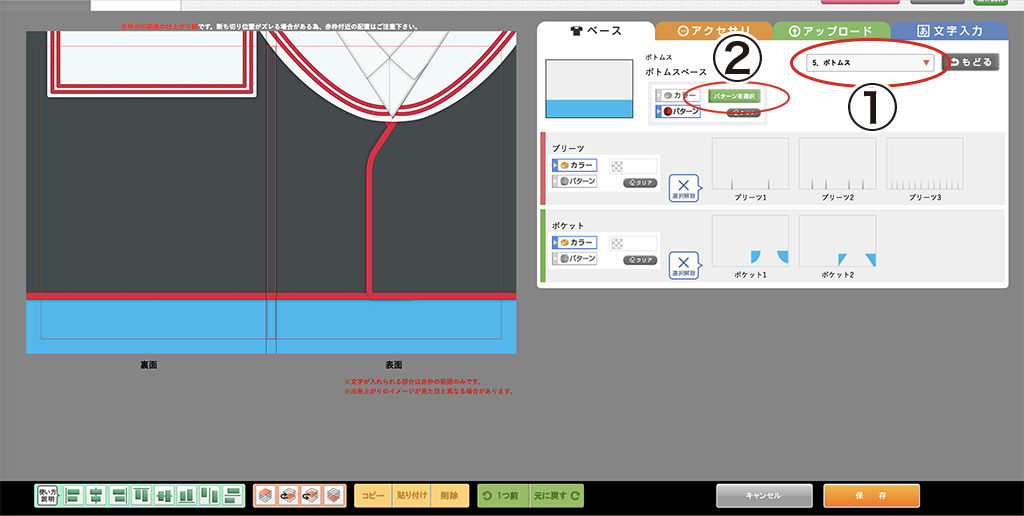Click the ボトムスペース preview thumbnail
Image resolution: width=1024 pixels, height=516 pixels.
(589, 89)
